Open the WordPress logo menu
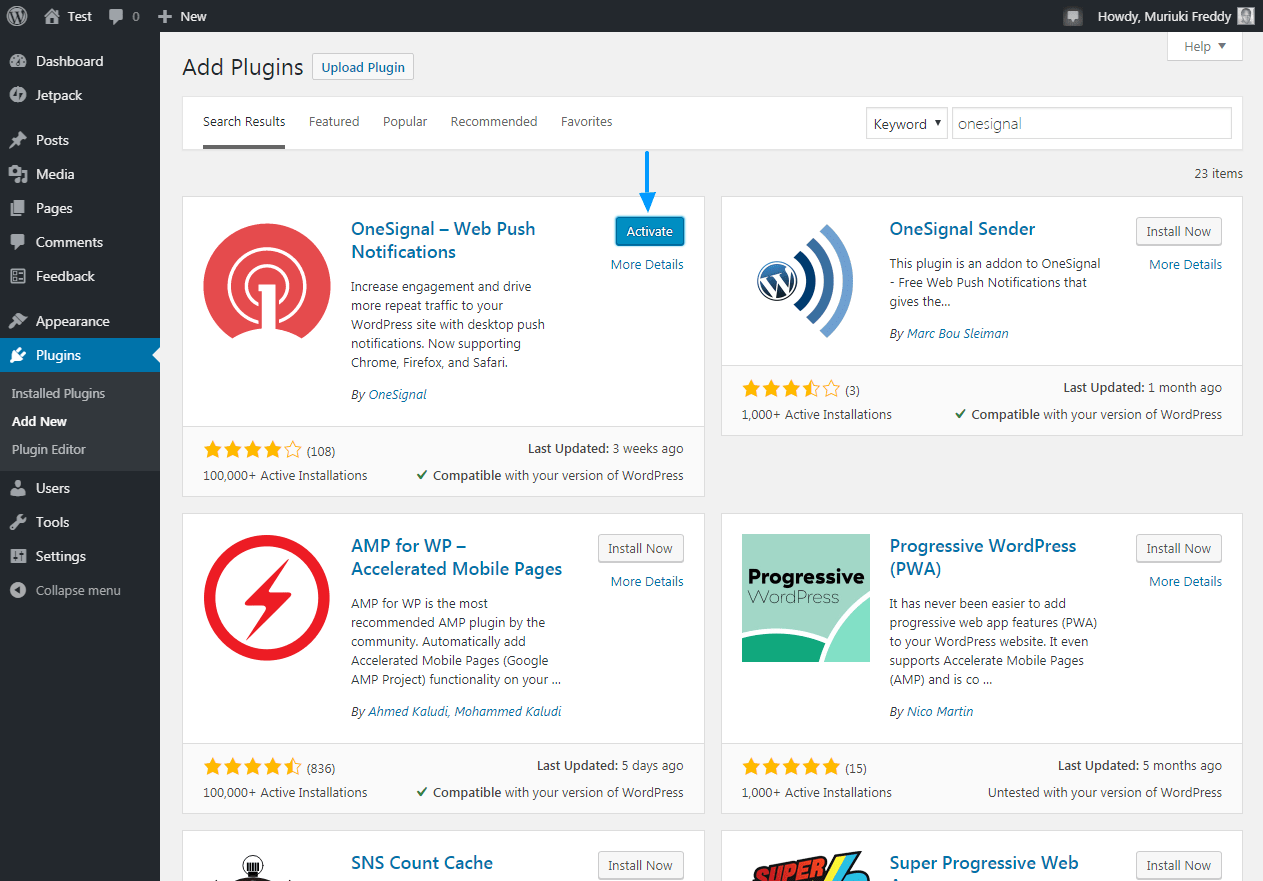This screenshot has width=1263, height=881. [17, 16]
